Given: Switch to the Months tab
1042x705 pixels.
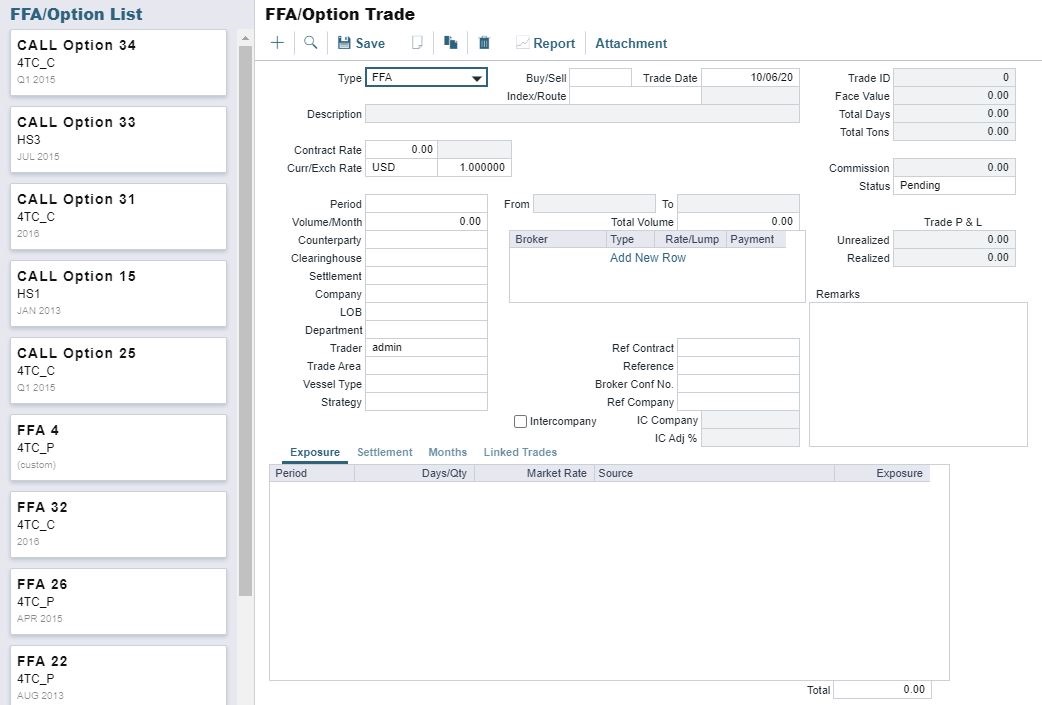Looking at the screenshot, I should pos(447,453).
